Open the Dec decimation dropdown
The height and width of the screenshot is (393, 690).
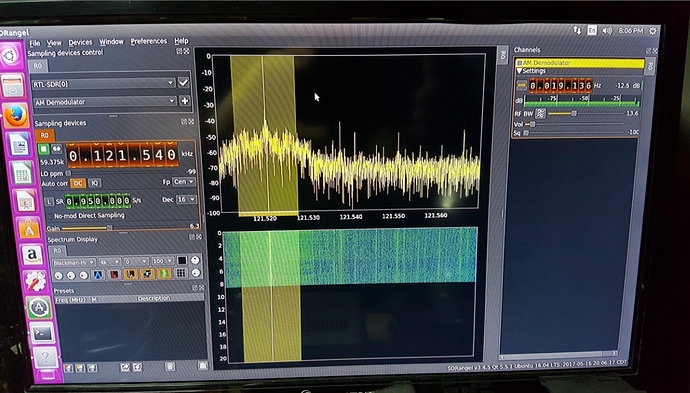(x=185, y=199)
